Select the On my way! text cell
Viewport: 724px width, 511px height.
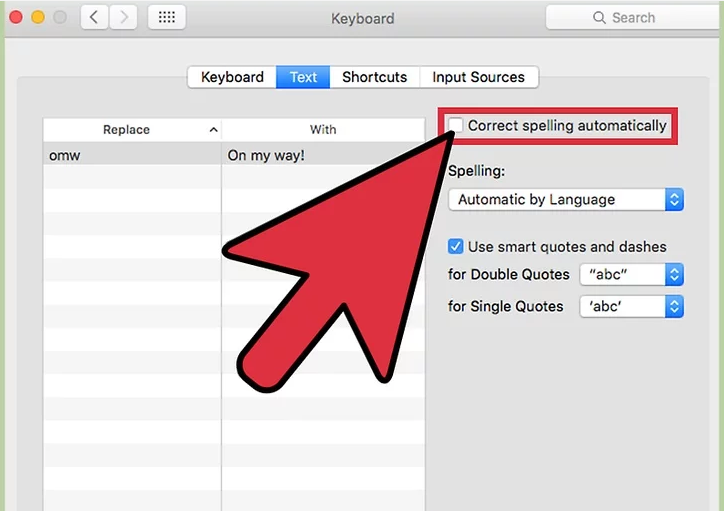(266, 156)
